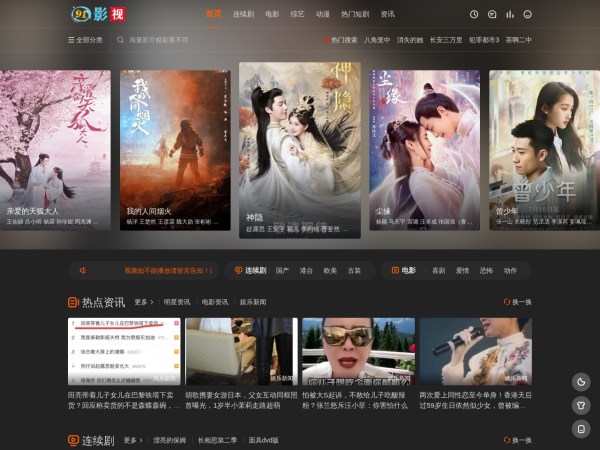Image resolution: width=600 pixels, height=450 pixels.
Task: Expand 更多 next to 连续剧 heading
Action: click(x=133, y=440)
